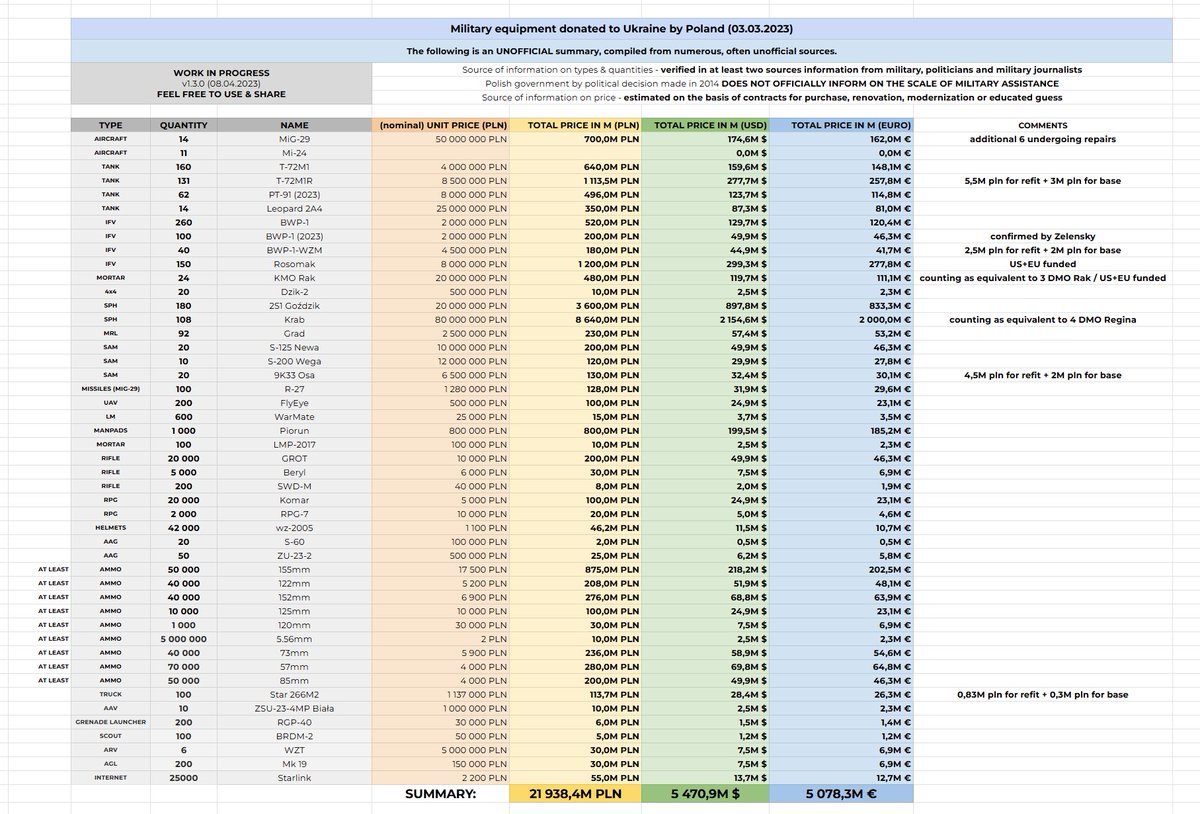This screenshot has width=1200, height=814.
Task: Click the '0,83M pln for refit' comment
Action: pyautogui.click(x=1042, y=694)
